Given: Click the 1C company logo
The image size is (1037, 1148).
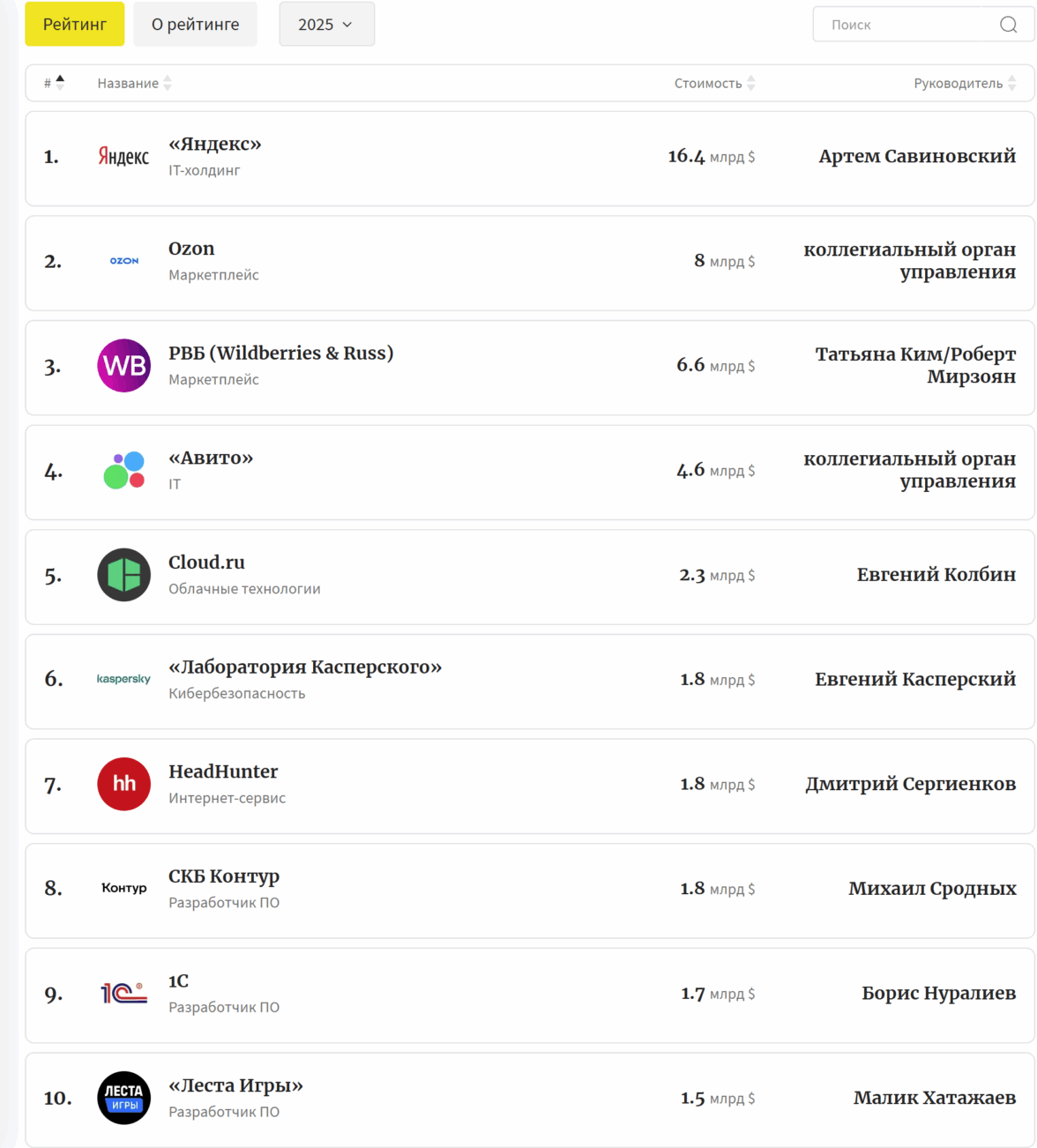Looking at the screenshot, I should [123, 994].
